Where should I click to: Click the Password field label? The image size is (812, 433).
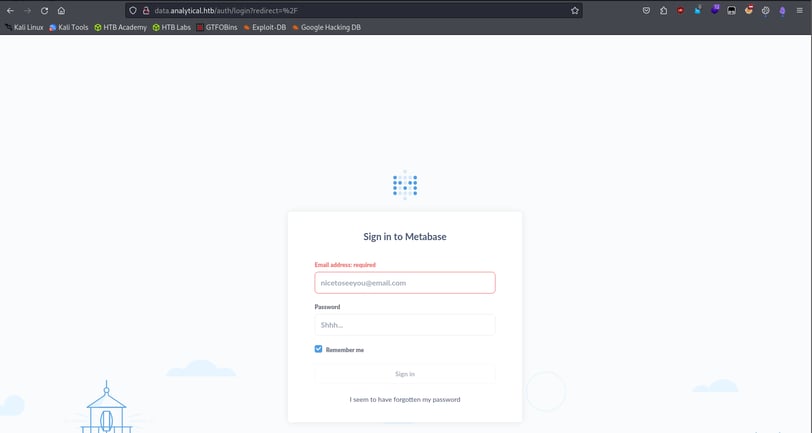coord(327,307)
